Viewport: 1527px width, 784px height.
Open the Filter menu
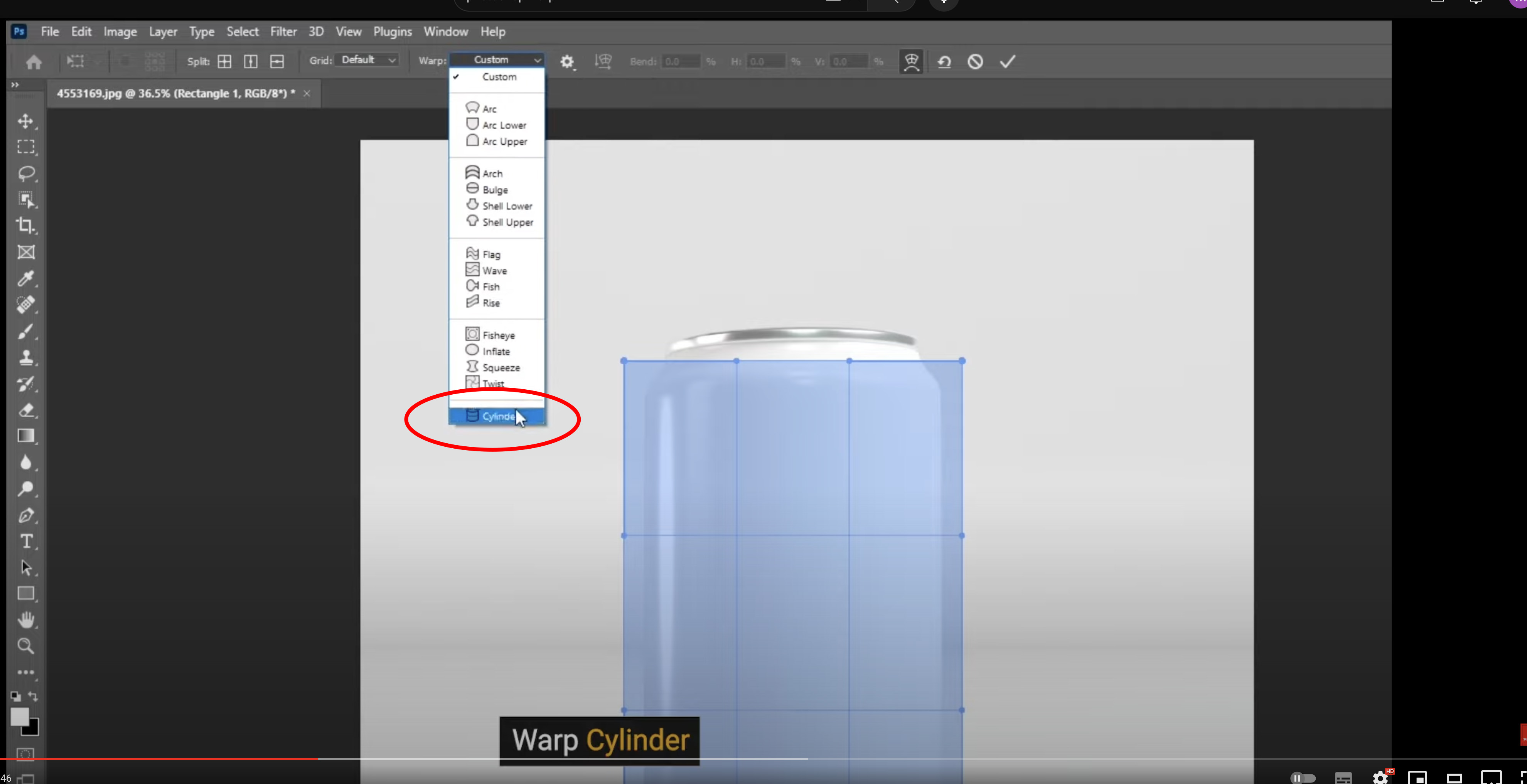pyautogui.click(x=283, y=31)
